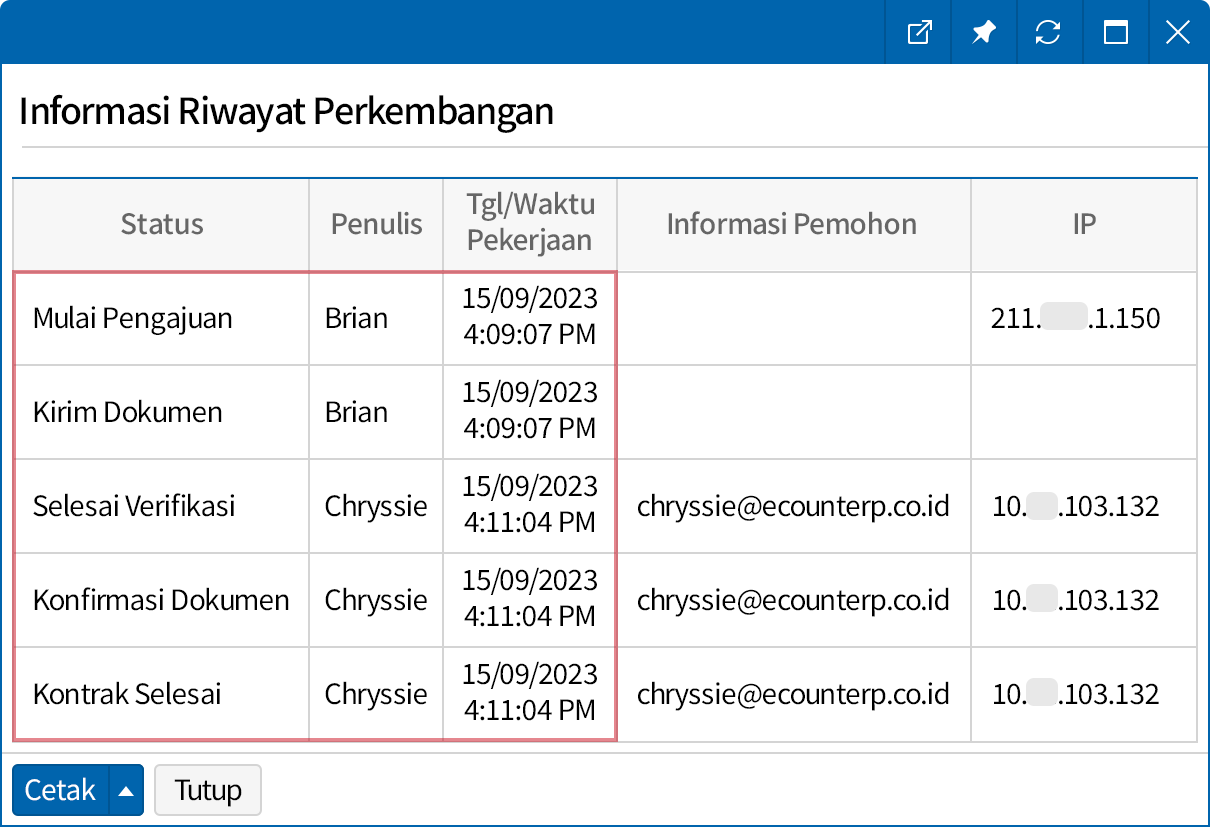Click the Penulis column header
Image resolution: width=1210 pixels, height=827 pixels.
(375, 224)
